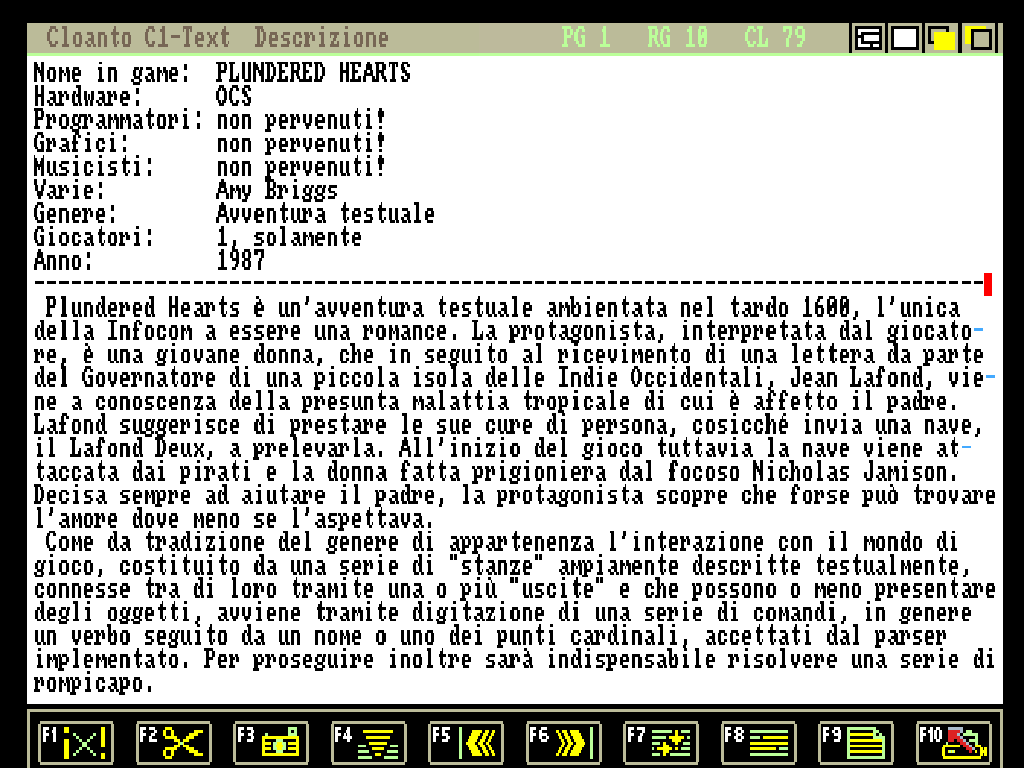Click the F2 scissors cut icon
The width and height of the screenshot is (1024, 768).
pyautogui.click(x=174, y=742)
